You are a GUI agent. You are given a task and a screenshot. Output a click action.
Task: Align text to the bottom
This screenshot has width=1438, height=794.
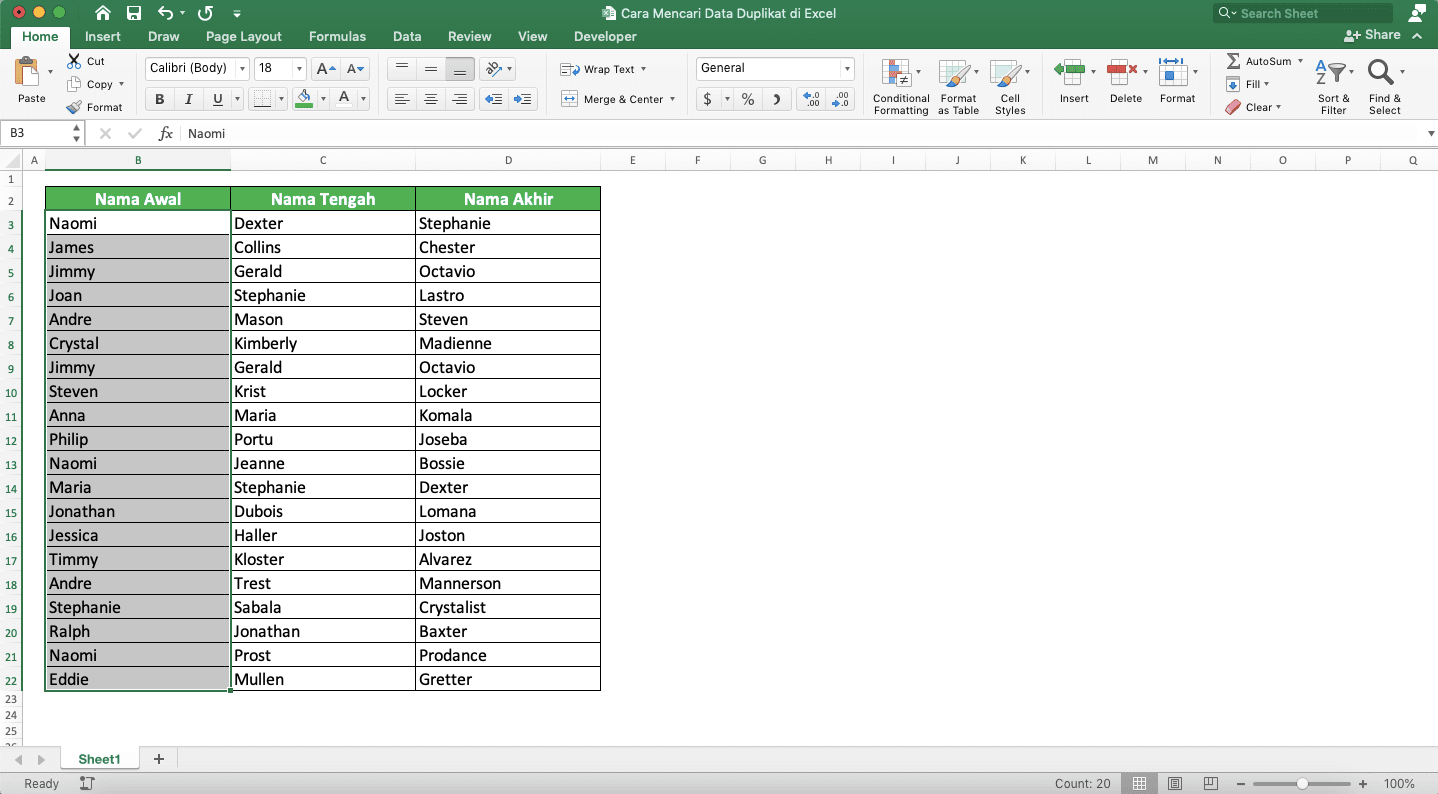tap(460, 69)
